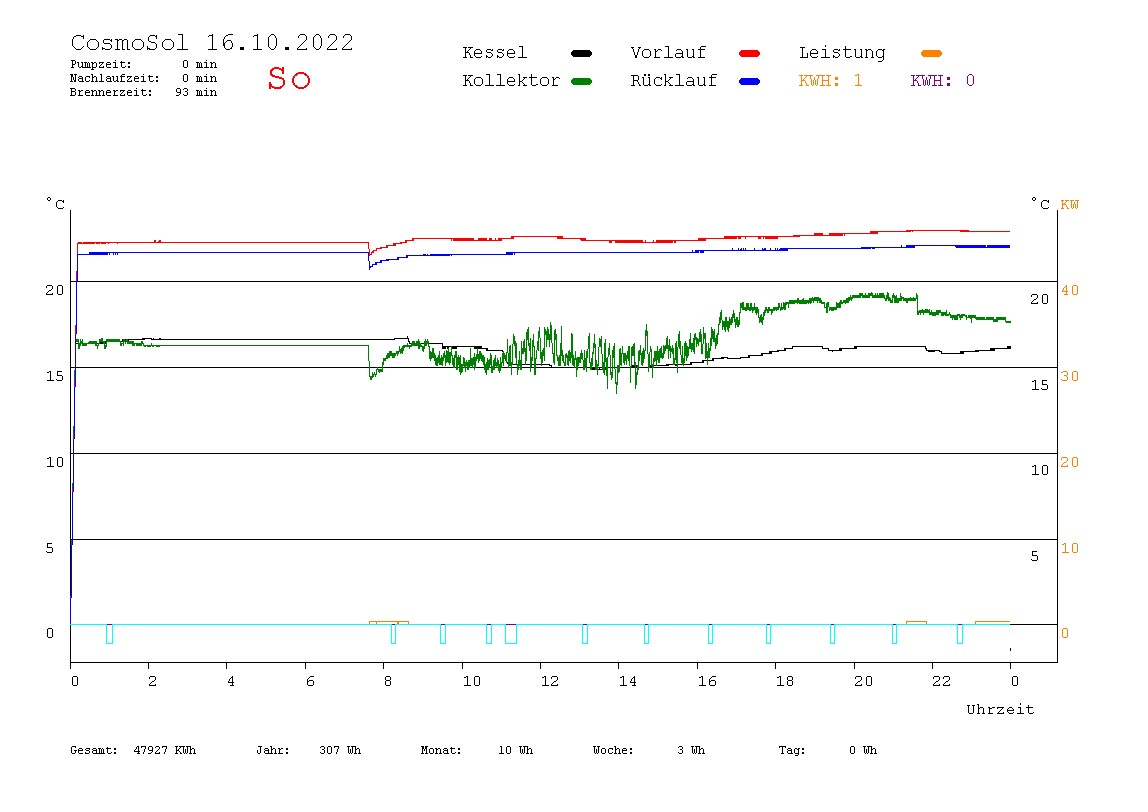
Task: Click the "Uhrzeit" time axis title
Action: [1000, 709]
